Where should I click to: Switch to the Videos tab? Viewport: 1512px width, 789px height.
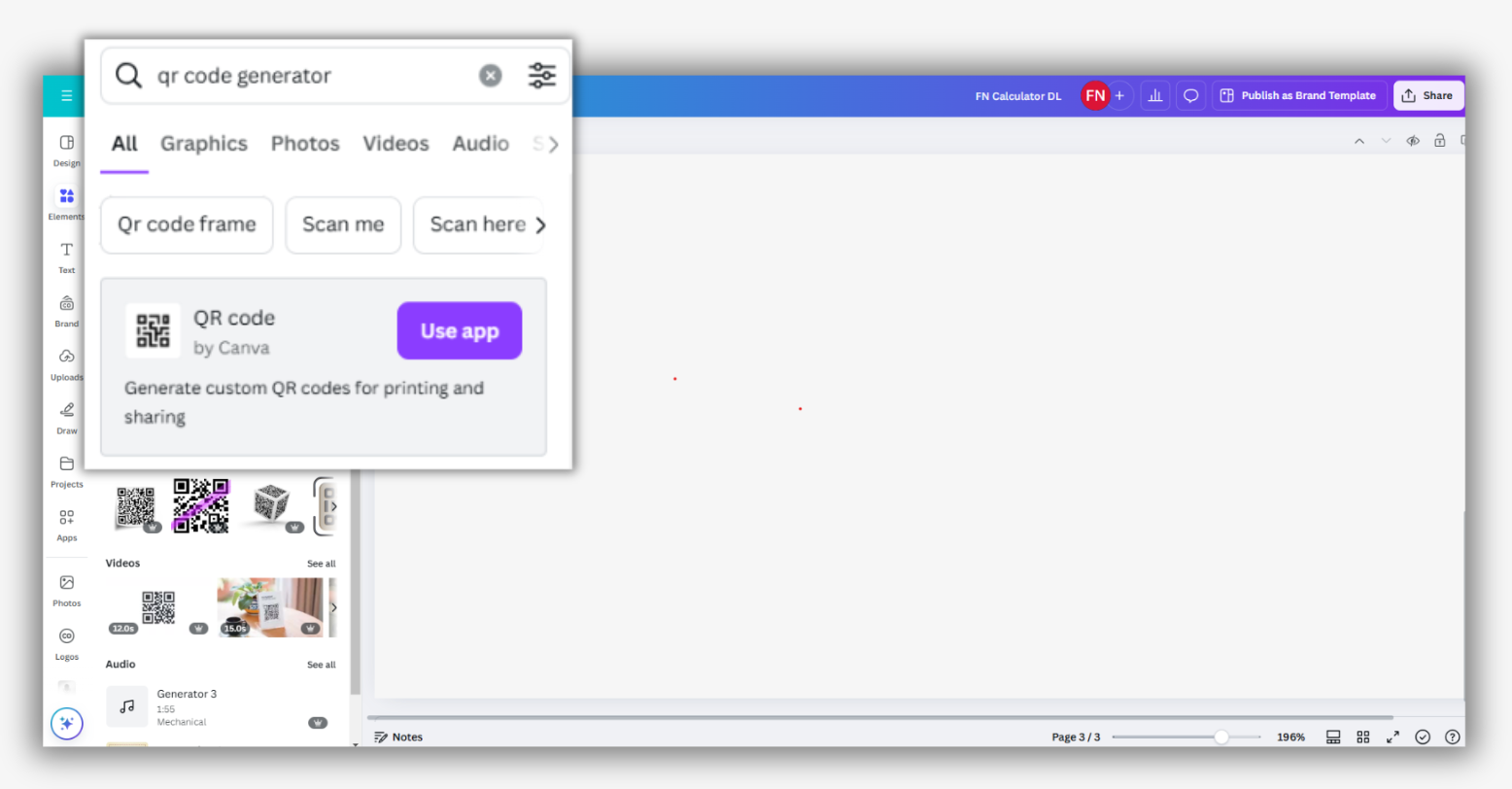click(395, 144)
